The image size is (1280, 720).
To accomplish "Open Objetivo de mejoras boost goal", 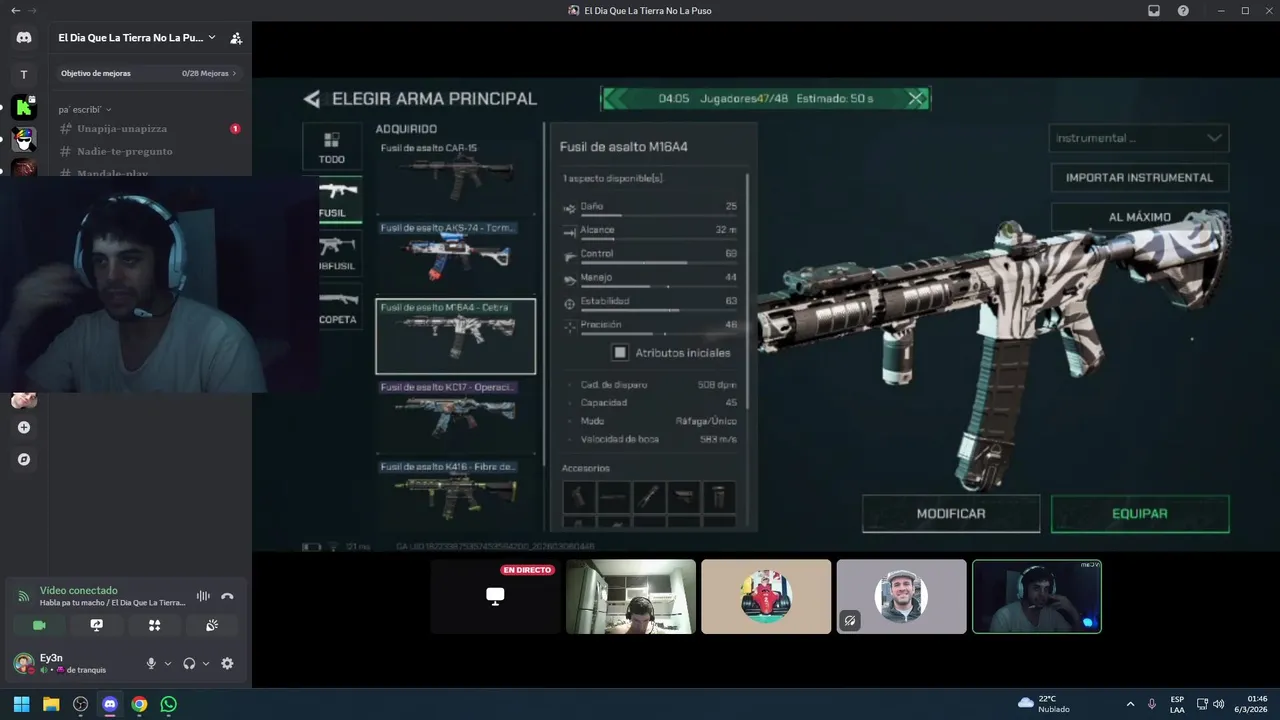I will 149,73.
